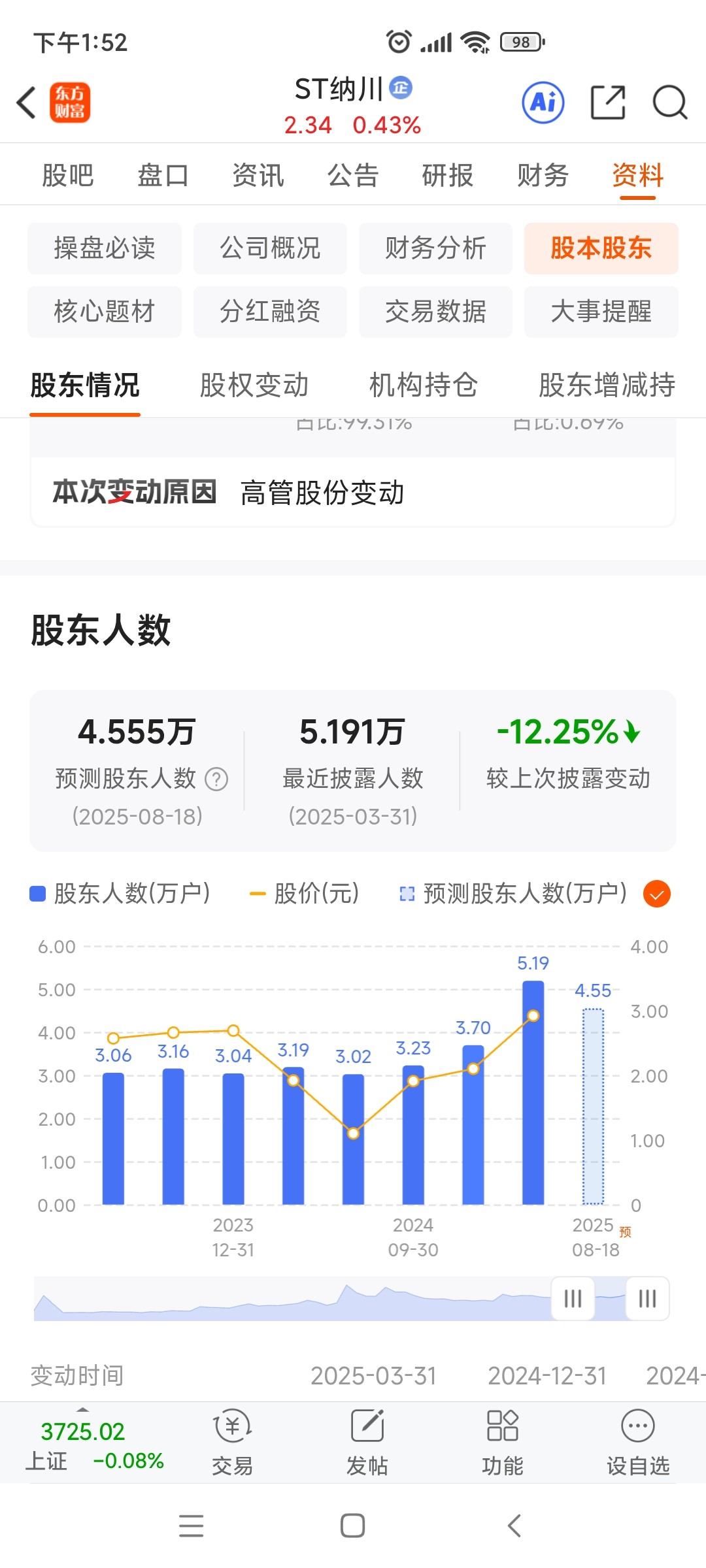
Task: Tap the Android recent apps menu icon
Action: (x=192, y=1526)
